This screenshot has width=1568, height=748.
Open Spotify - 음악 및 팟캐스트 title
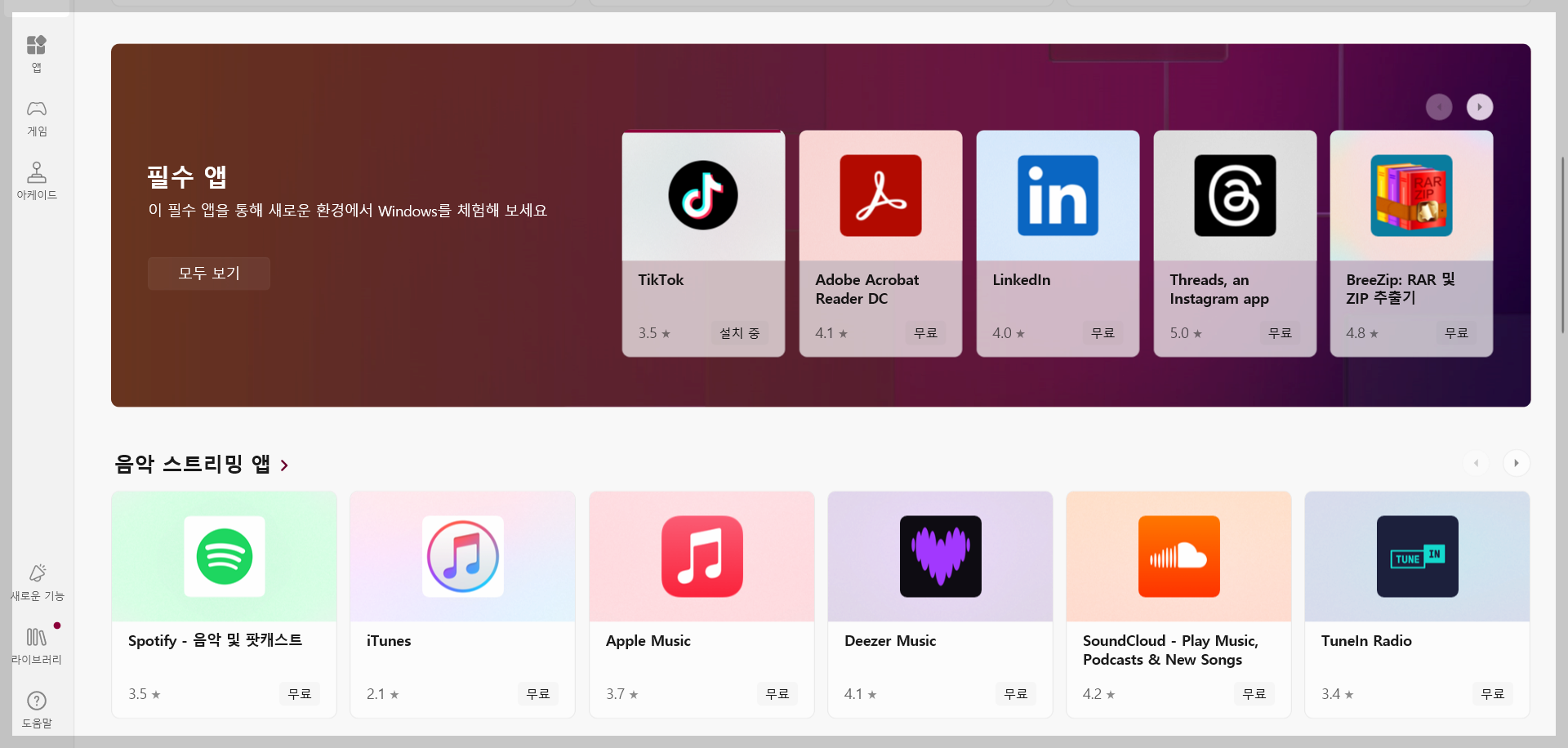[215, 641]
